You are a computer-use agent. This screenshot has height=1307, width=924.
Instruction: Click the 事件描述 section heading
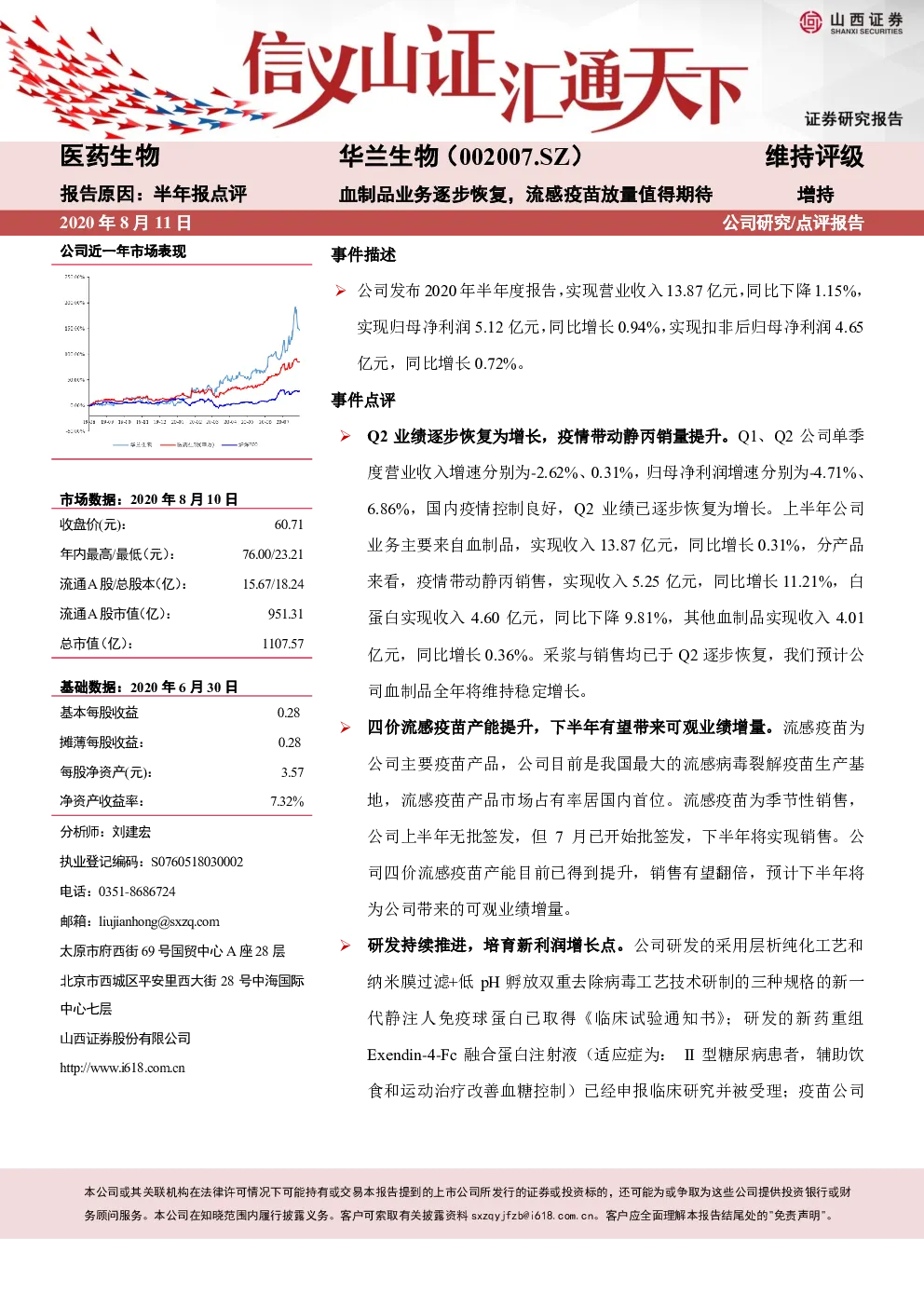click(363, 254)
